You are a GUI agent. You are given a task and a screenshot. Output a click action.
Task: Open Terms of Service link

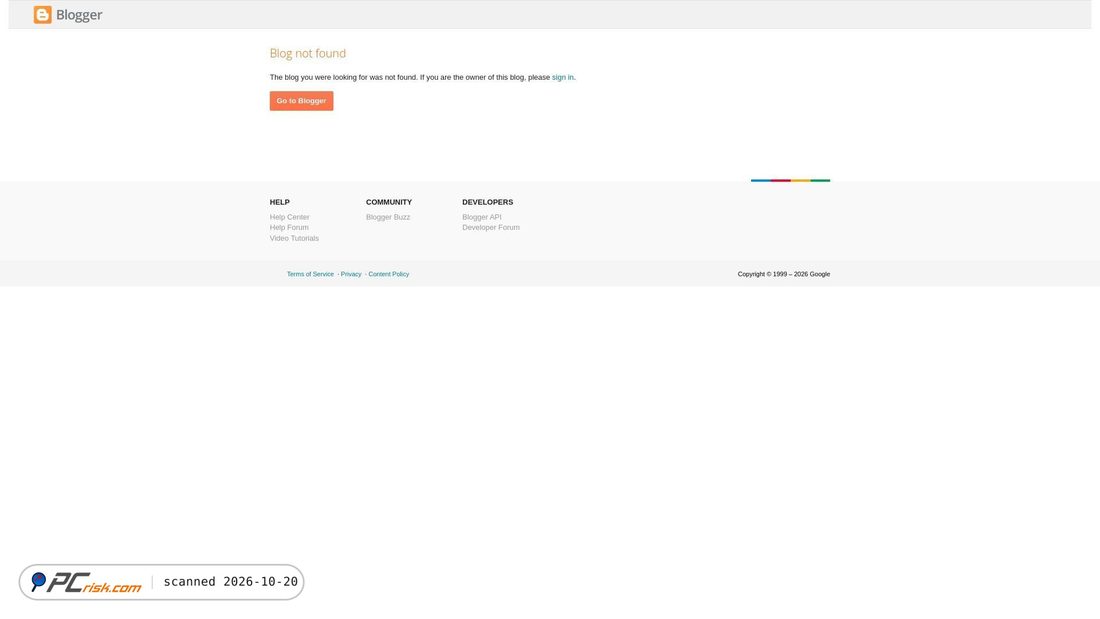click(x=310, y=274)
